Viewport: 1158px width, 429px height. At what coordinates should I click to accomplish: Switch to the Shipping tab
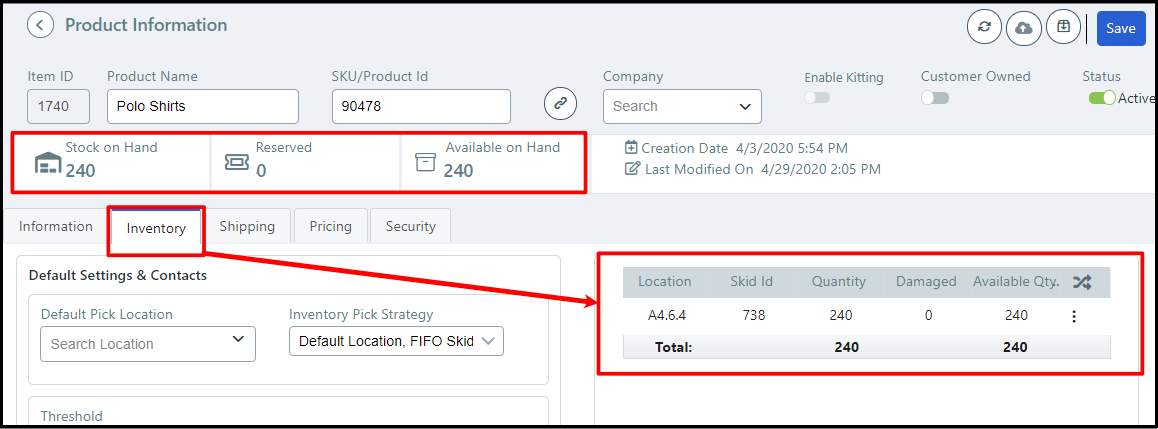(x=247, y=226)
